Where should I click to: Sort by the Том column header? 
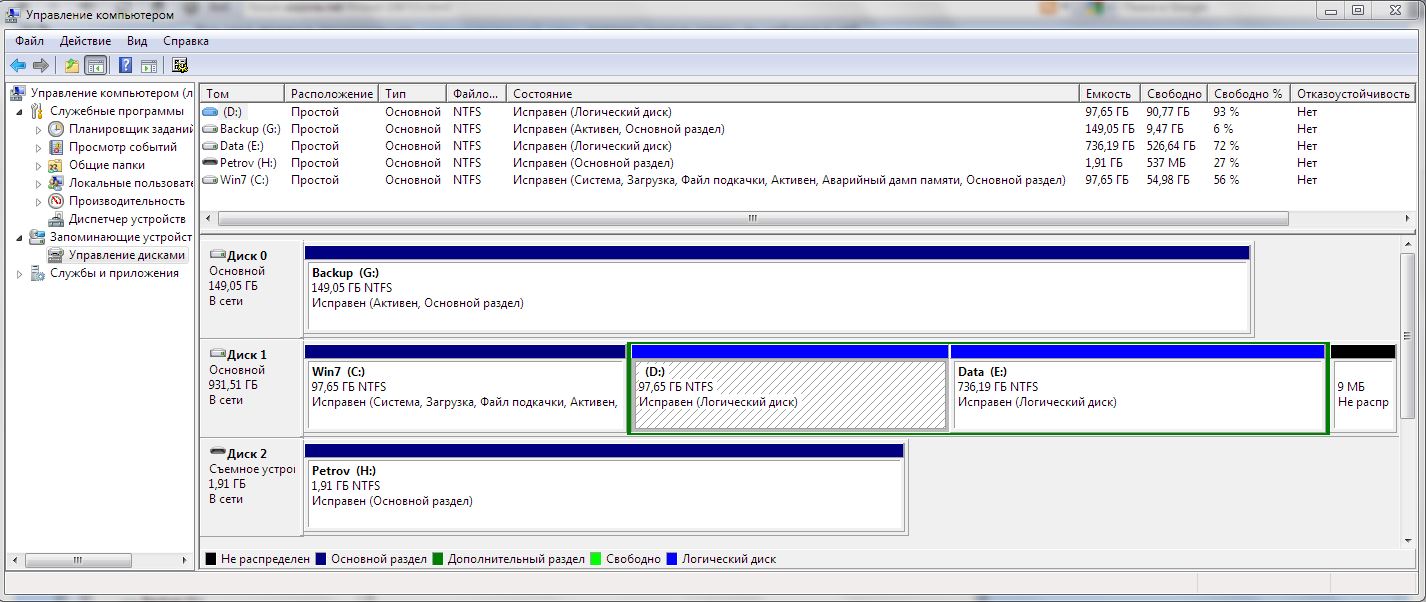pyautogui.click(x=242, y=93)
